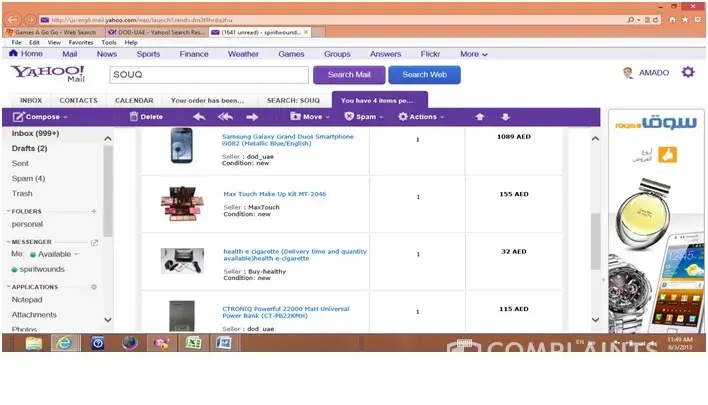Viewport: 708px width, 405px height.
Task: Open browser favorites star icon
Action: coord(685,20)
